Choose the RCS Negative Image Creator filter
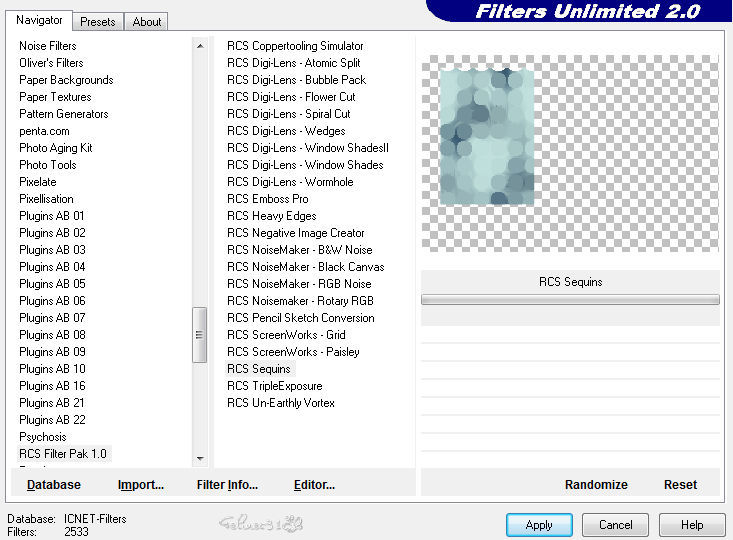The image size is (733, 540). point(295,233)
